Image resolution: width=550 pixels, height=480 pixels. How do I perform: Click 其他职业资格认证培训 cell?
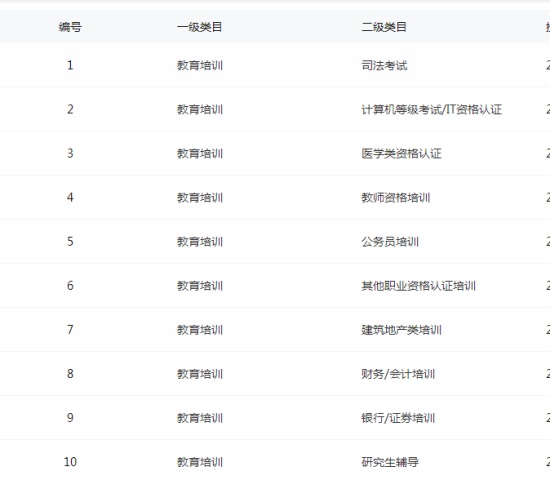pos(418,286)
